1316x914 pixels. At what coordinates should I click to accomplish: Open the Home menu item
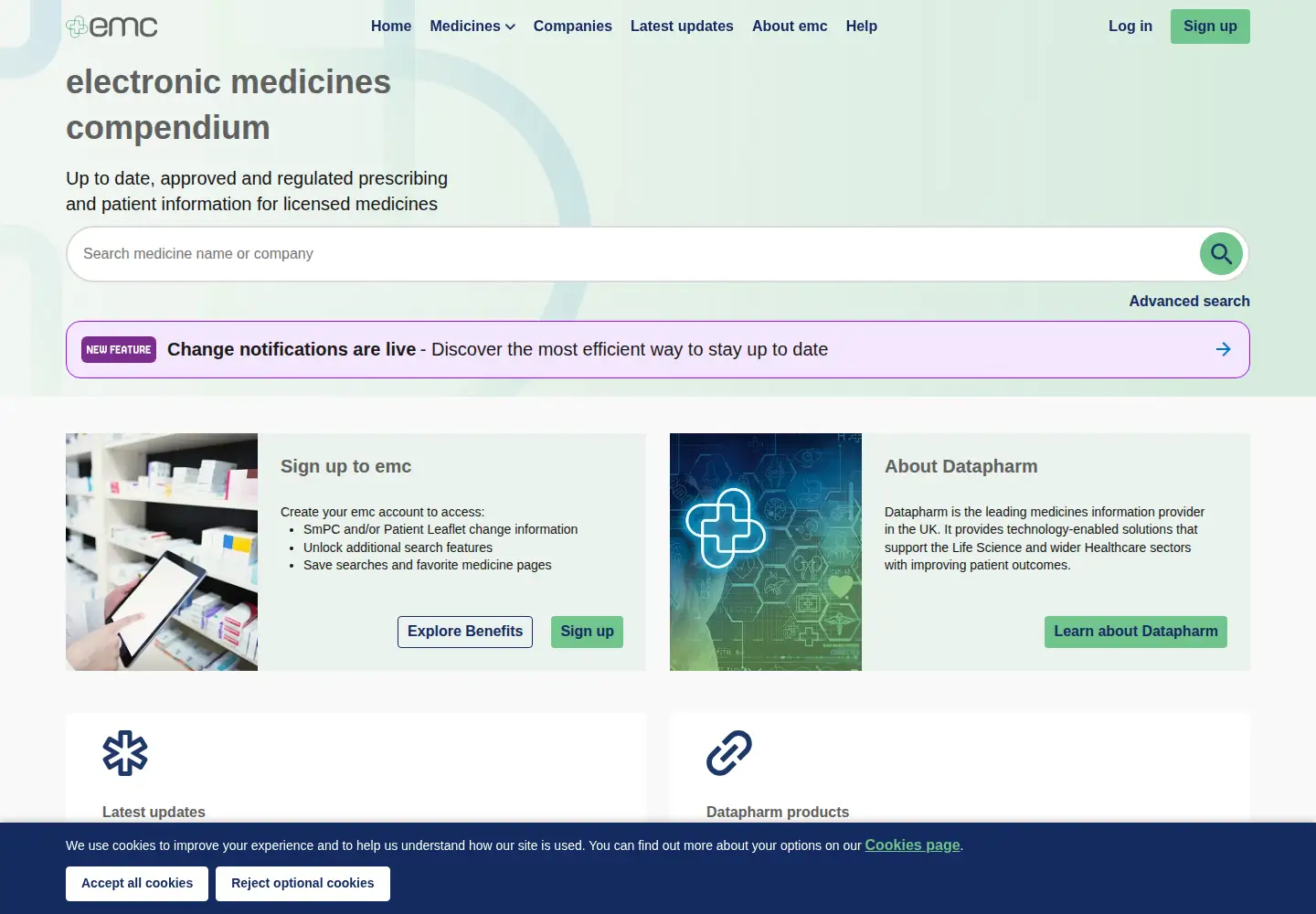(391, 27)
